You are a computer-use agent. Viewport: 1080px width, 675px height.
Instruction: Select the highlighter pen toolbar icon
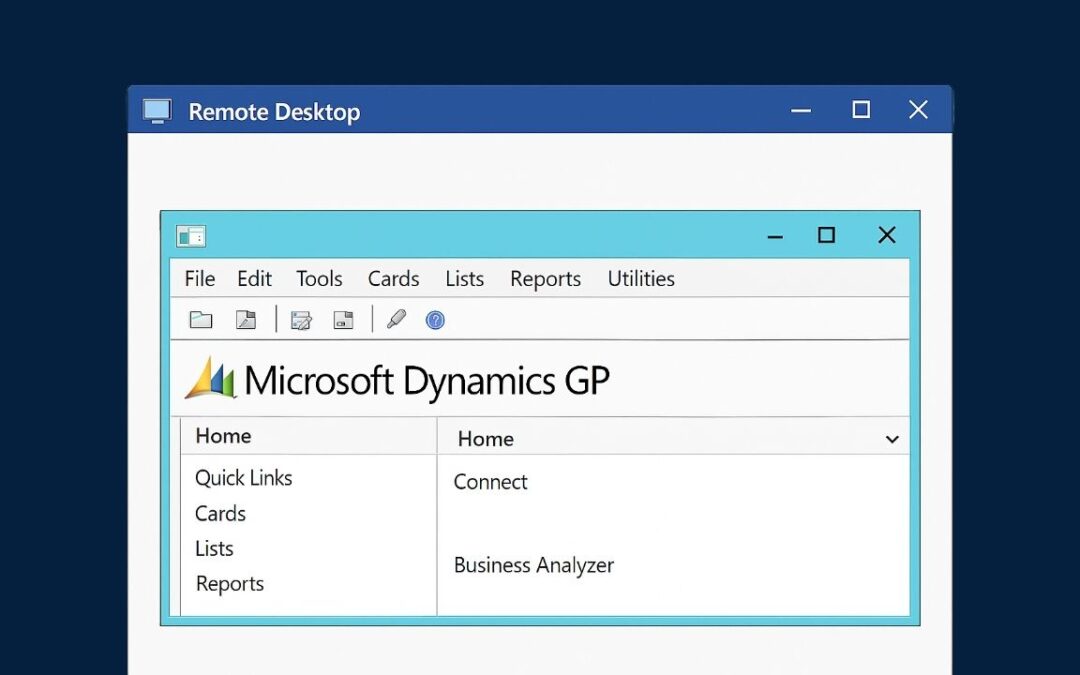(396, 319)
